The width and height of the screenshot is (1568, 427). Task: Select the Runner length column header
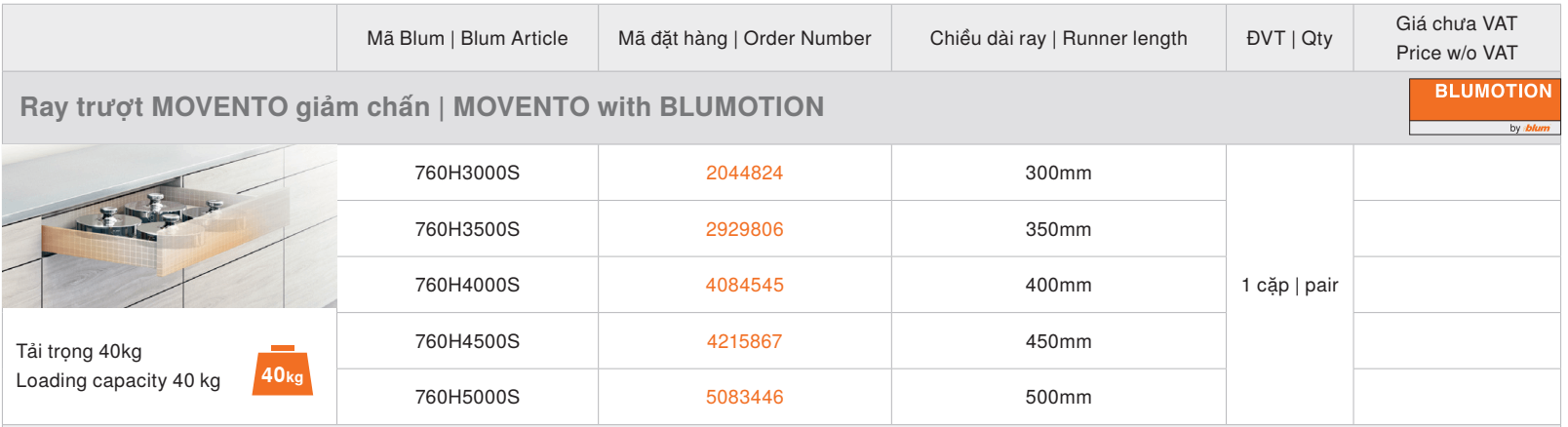pyautogui.click(x=1058, y=38)
